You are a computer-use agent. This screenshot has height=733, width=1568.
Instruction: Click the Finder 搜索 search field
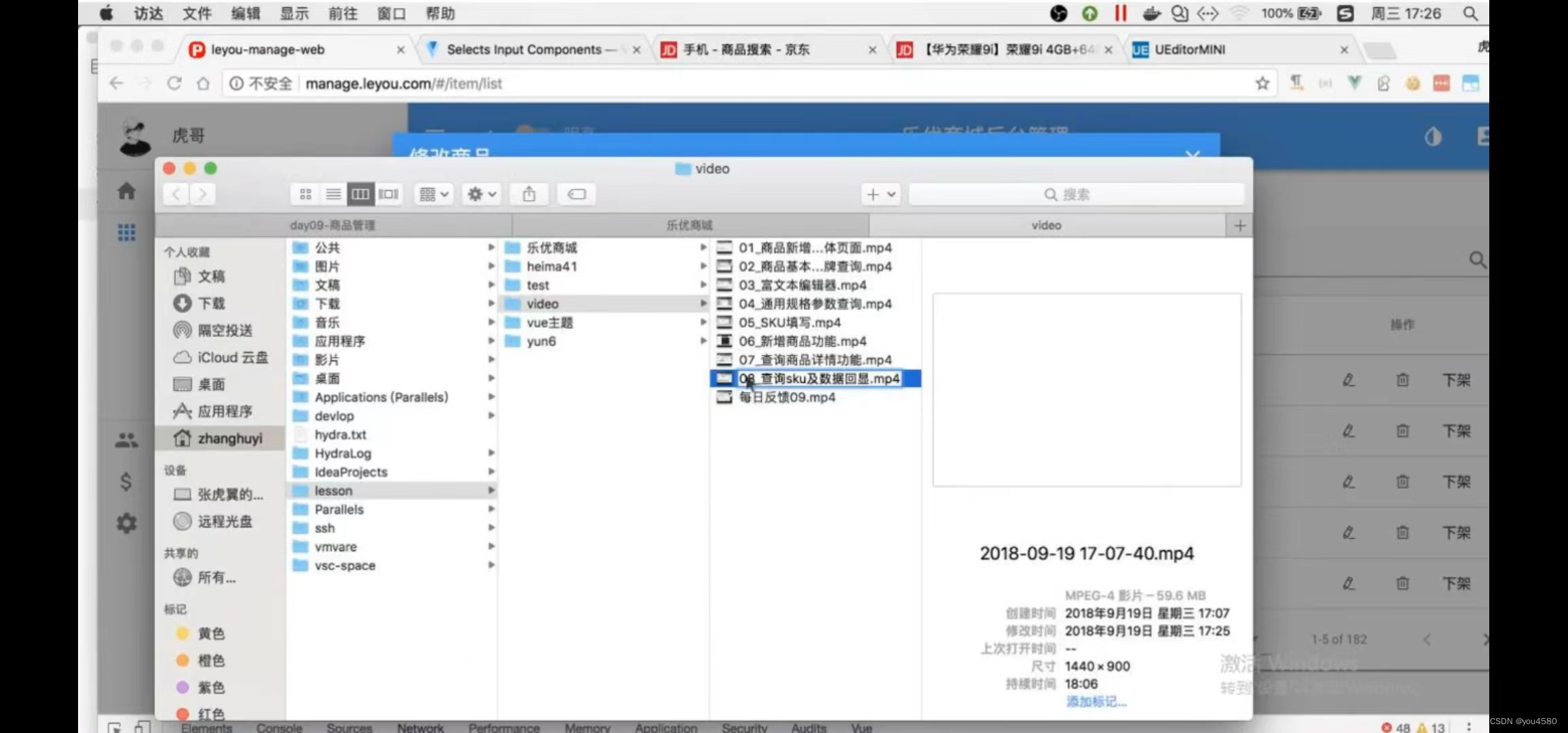[1076, 195]
